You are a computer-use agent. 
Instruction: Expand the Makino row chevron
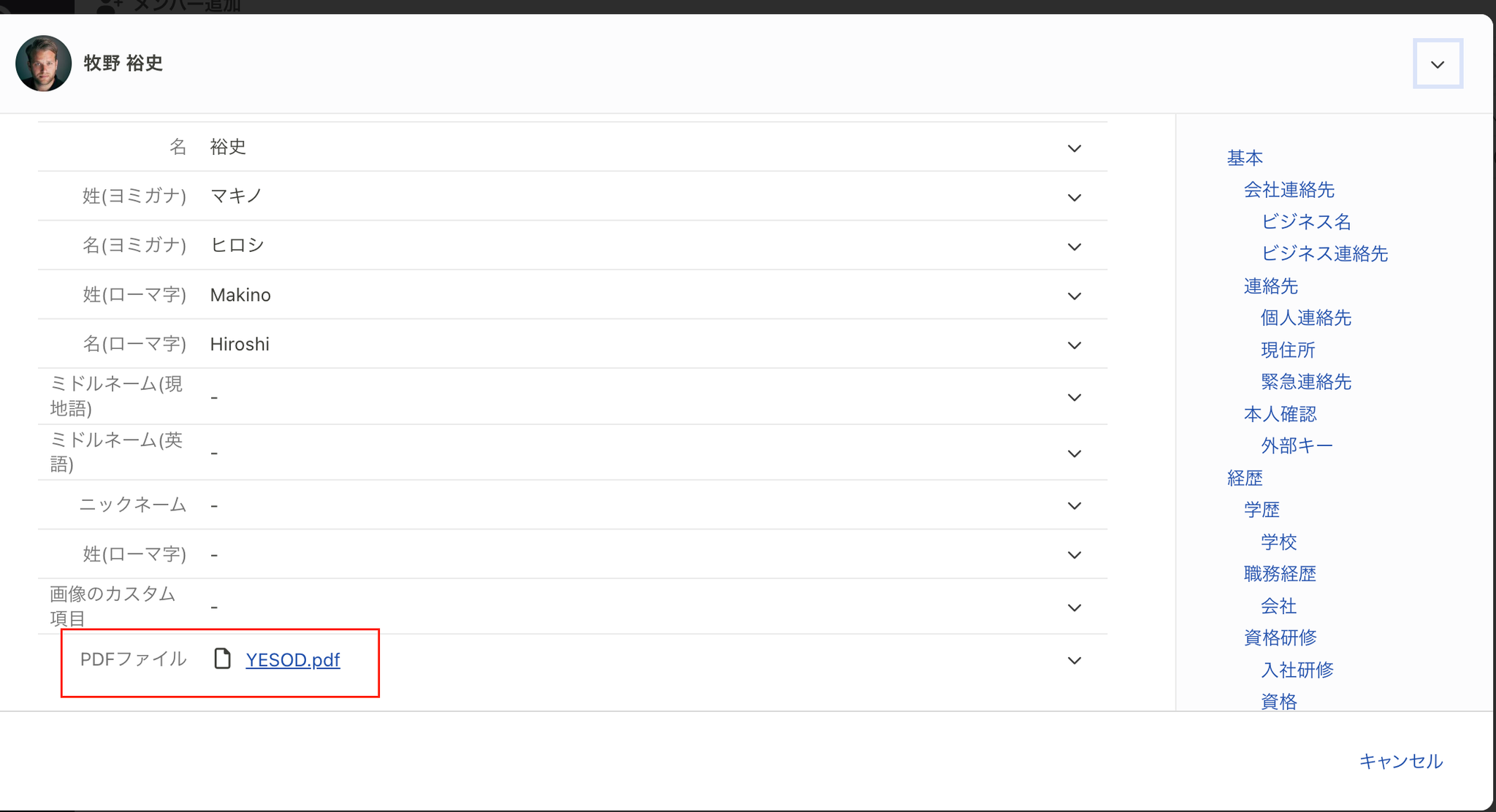click(1074, 296)
